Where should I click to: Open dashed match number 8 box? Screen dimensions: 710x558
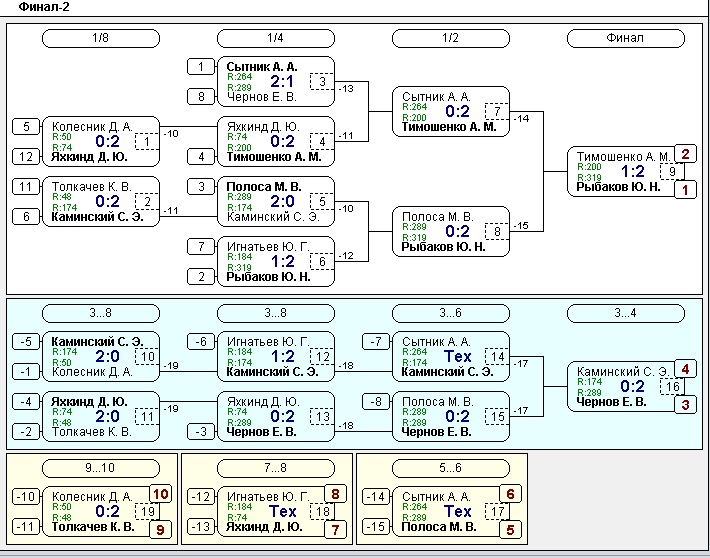click(497, 231)
